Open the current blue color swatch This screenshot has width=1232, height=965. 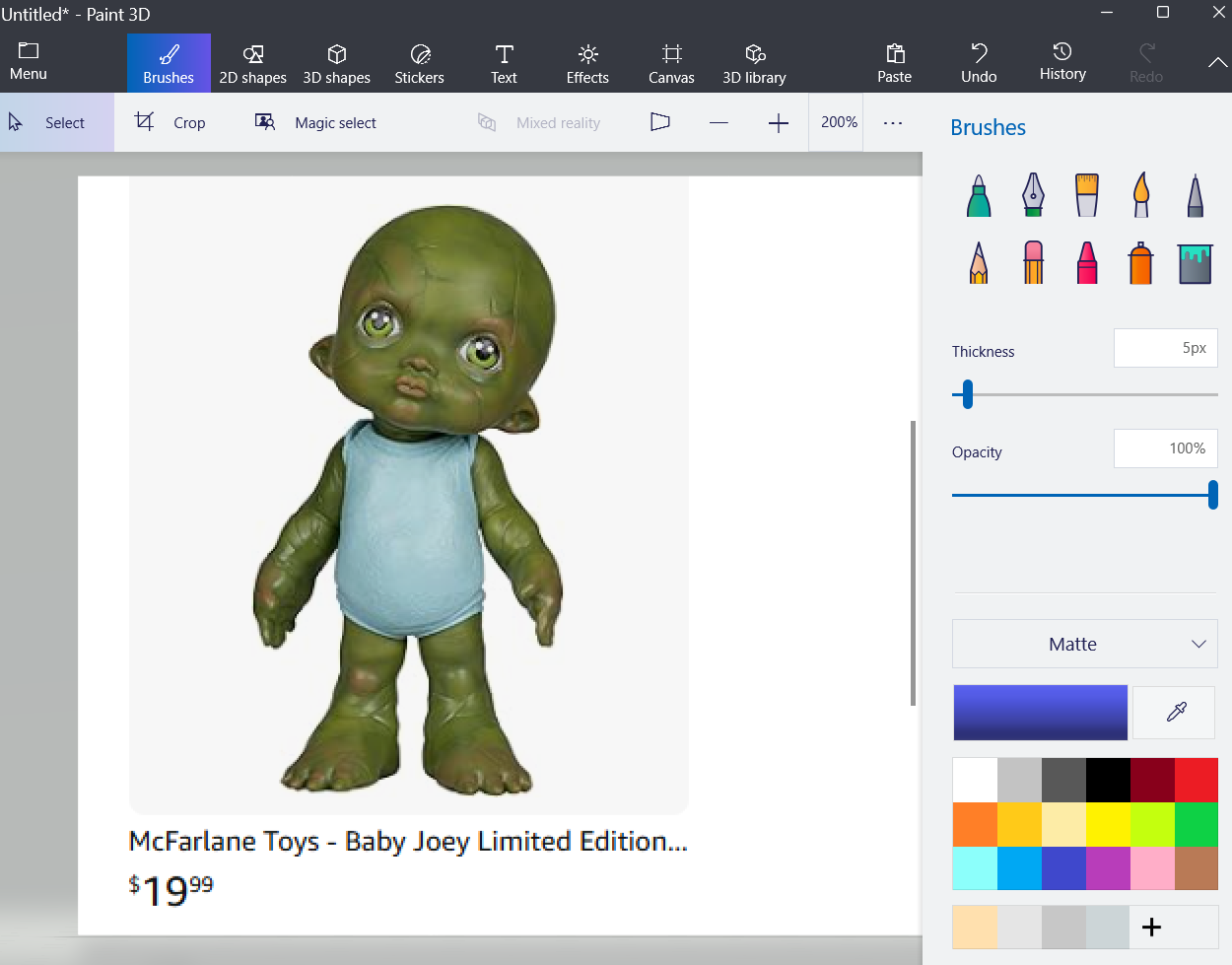pos(1041,713)
